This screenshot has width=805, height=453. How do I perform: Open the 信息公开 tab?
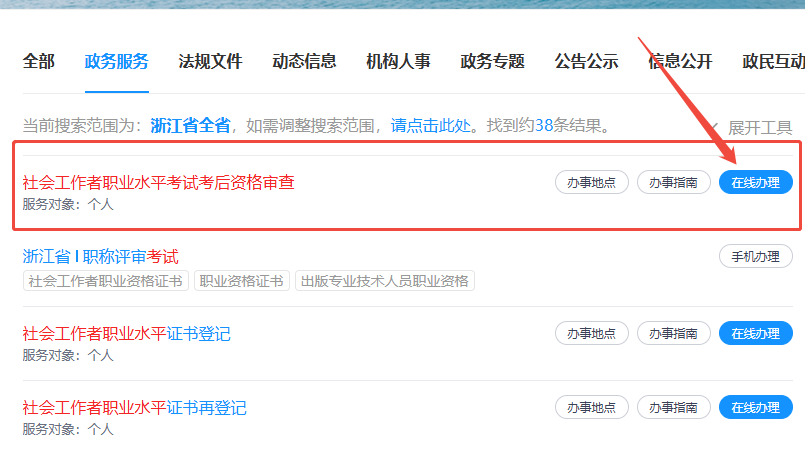click(680, 62)
